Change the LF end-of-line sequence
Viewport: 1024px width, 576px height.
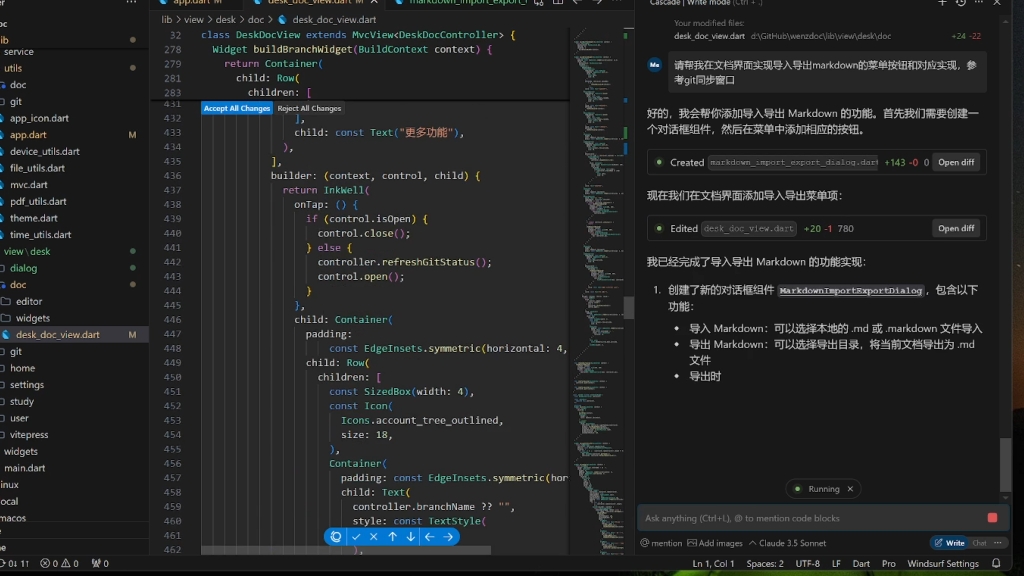(836, 563)
